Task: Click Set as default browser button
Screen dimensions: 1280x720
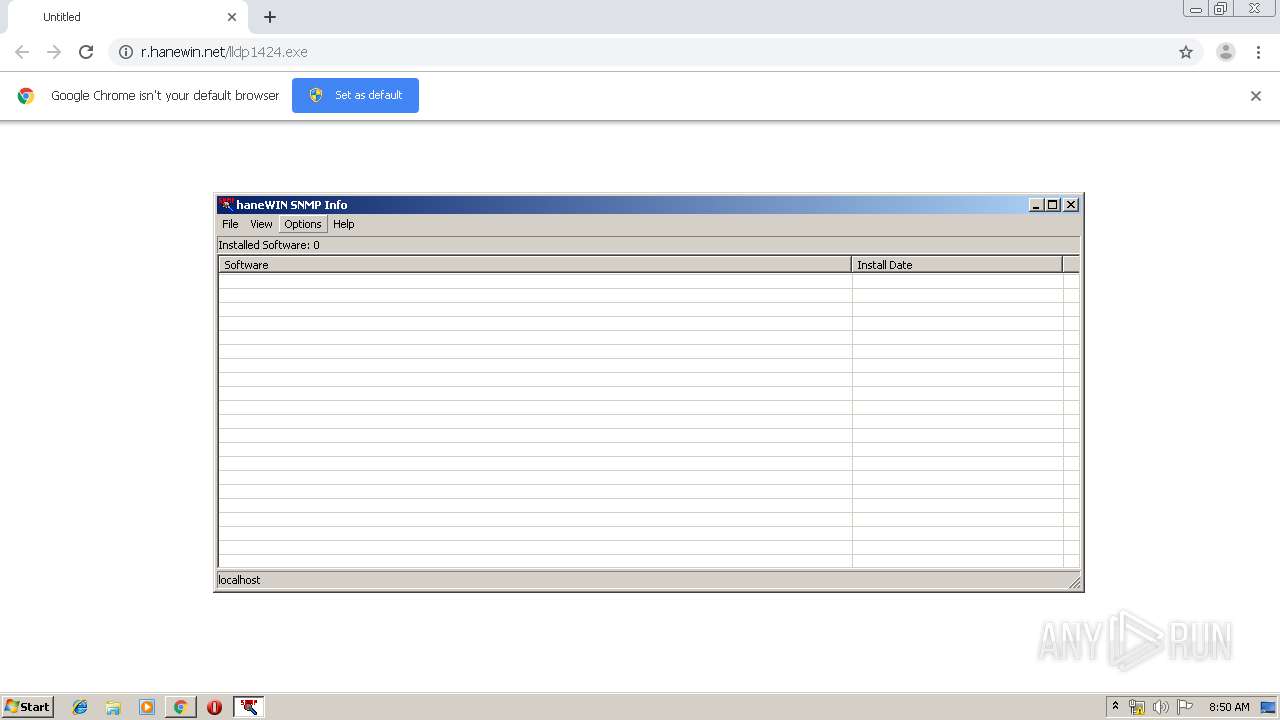Action: tap(355, 95)
